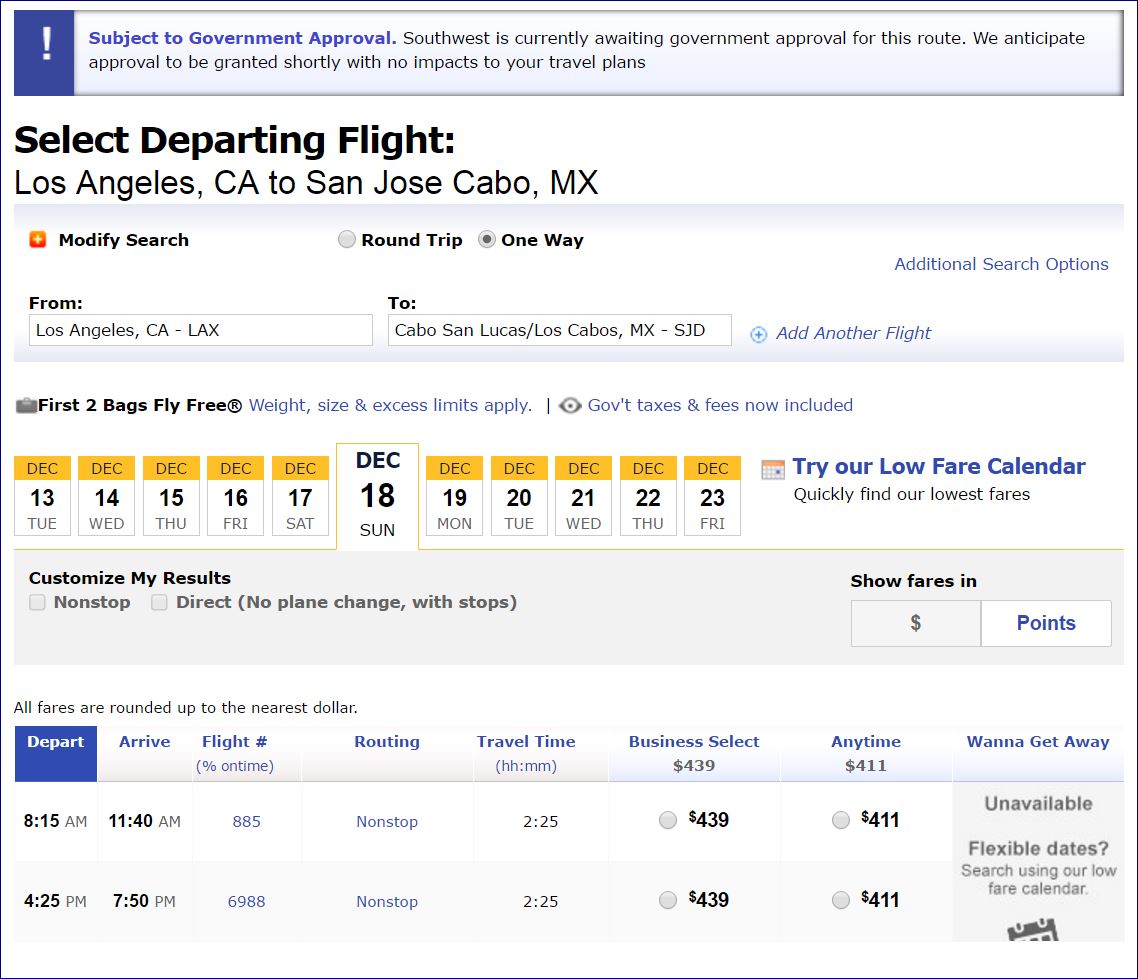Open flight number 885 details link

(246, 822)
